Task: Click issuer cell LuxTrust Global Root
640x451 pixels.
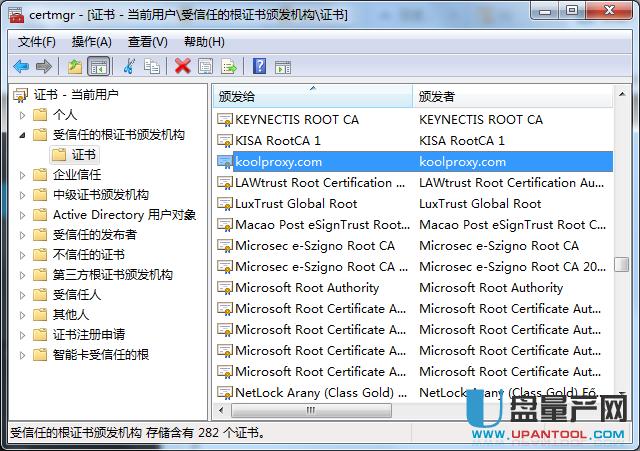Action: [480, 204]
